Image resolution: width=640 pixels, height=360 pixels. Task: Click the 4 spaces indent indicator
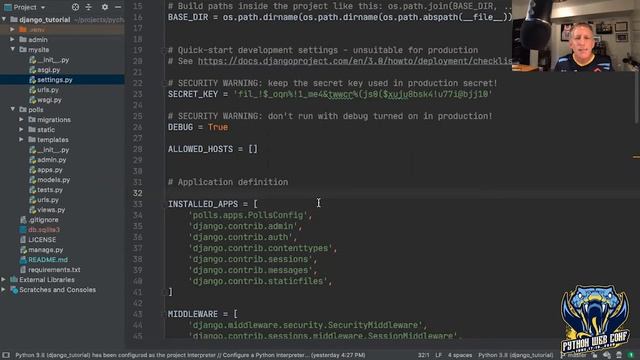tap(460, 355)
